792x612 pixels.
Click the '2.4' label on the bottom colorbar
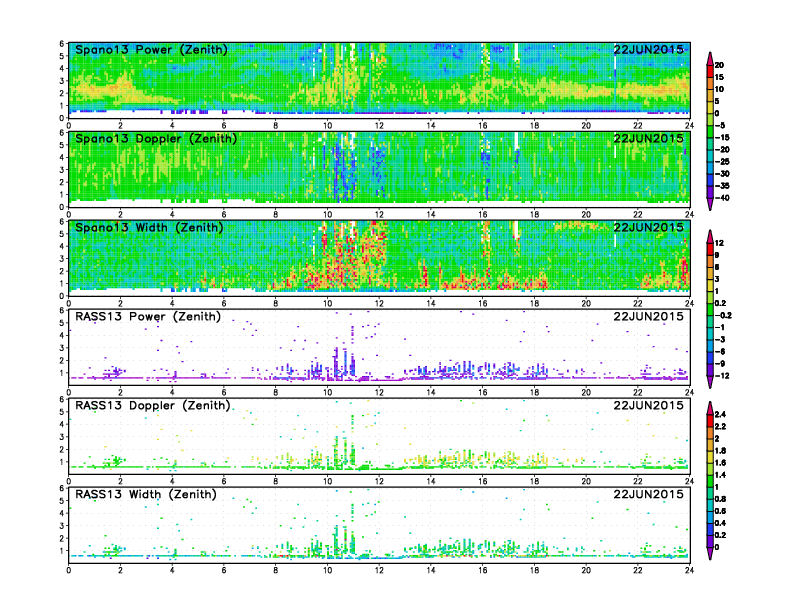tap(720, 414)
